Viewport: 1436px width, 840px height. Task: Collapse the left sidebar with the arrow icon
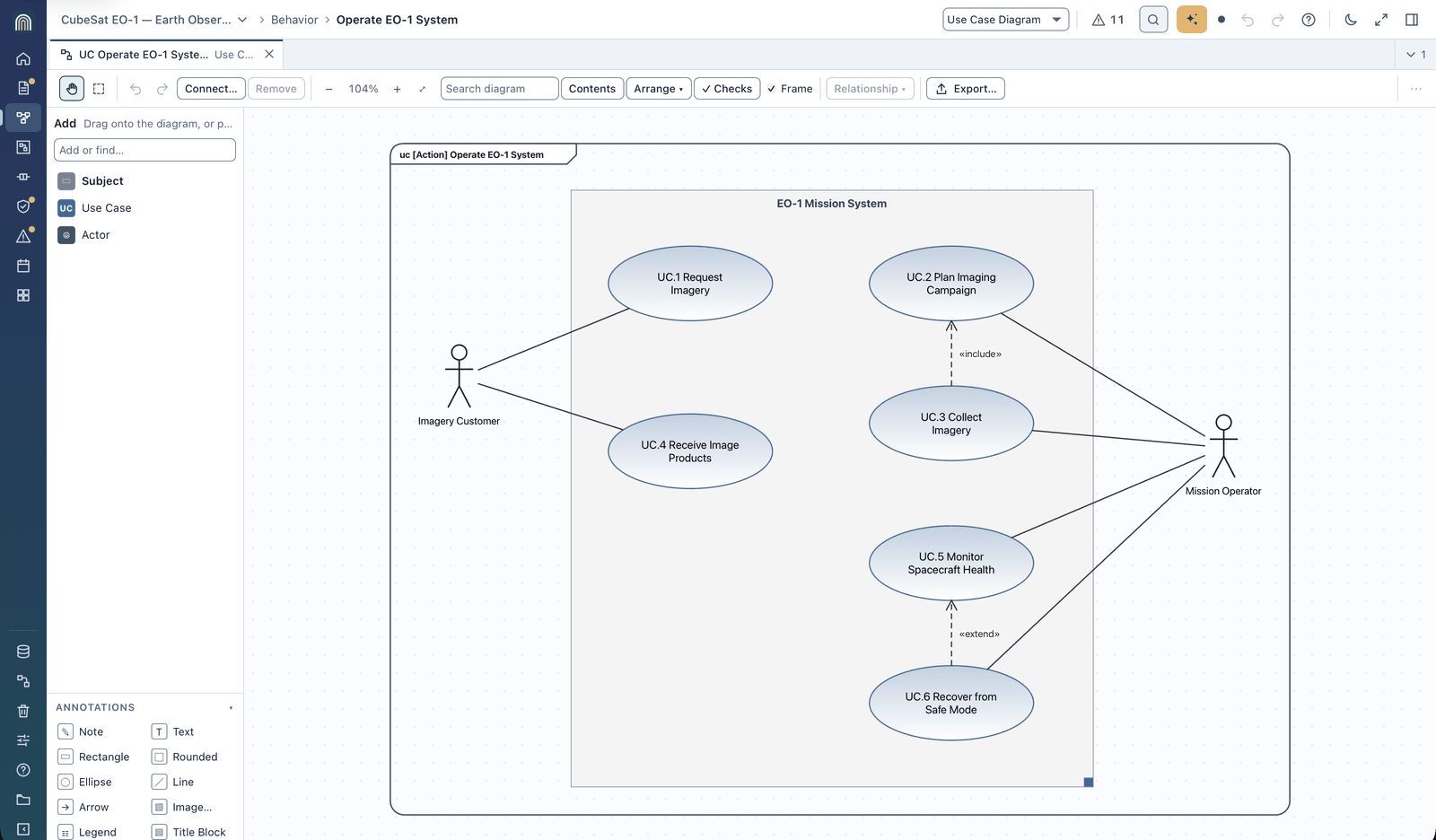23,829
